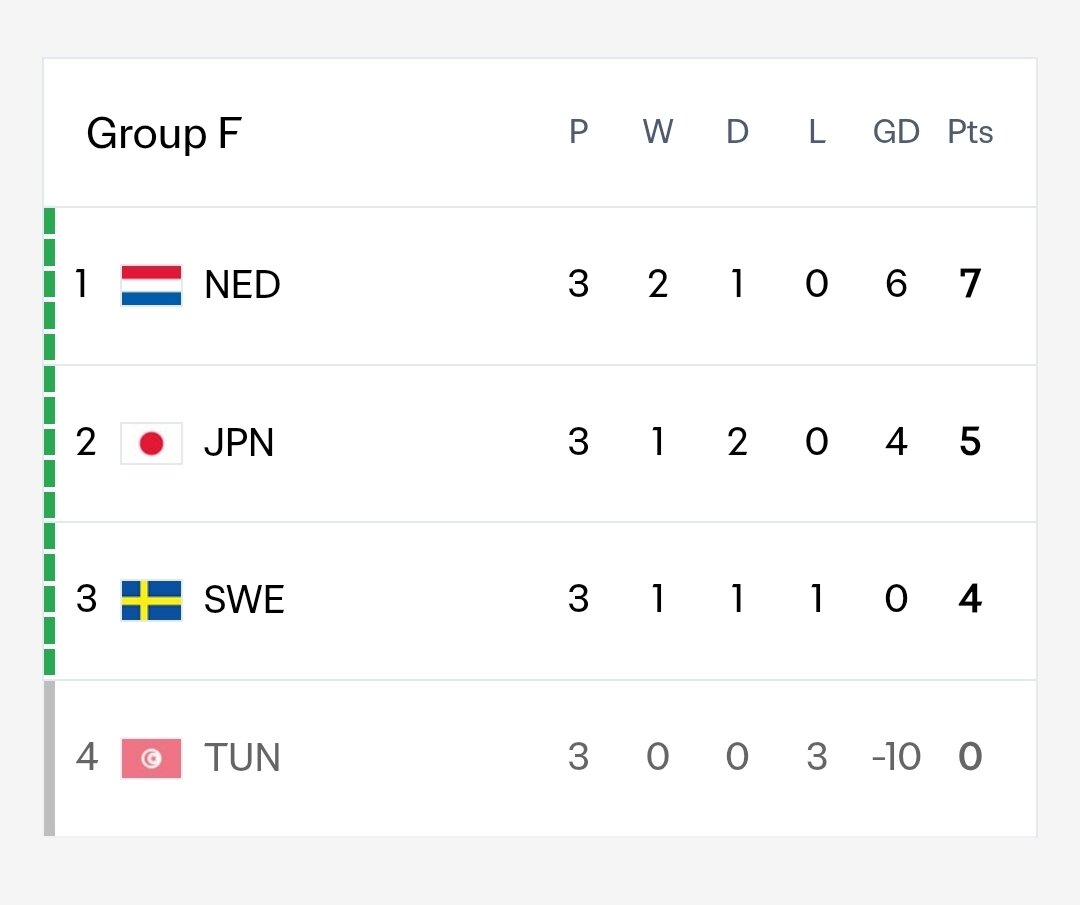Click the D column header
This screenshot has height=905, width=1080.
[x=737, y=132]
